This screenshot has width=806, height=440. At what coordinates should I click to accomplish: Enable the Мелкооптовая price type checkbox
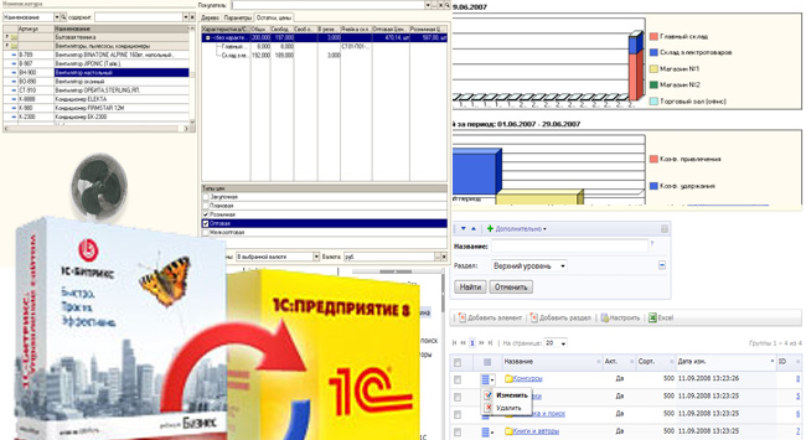206,232
